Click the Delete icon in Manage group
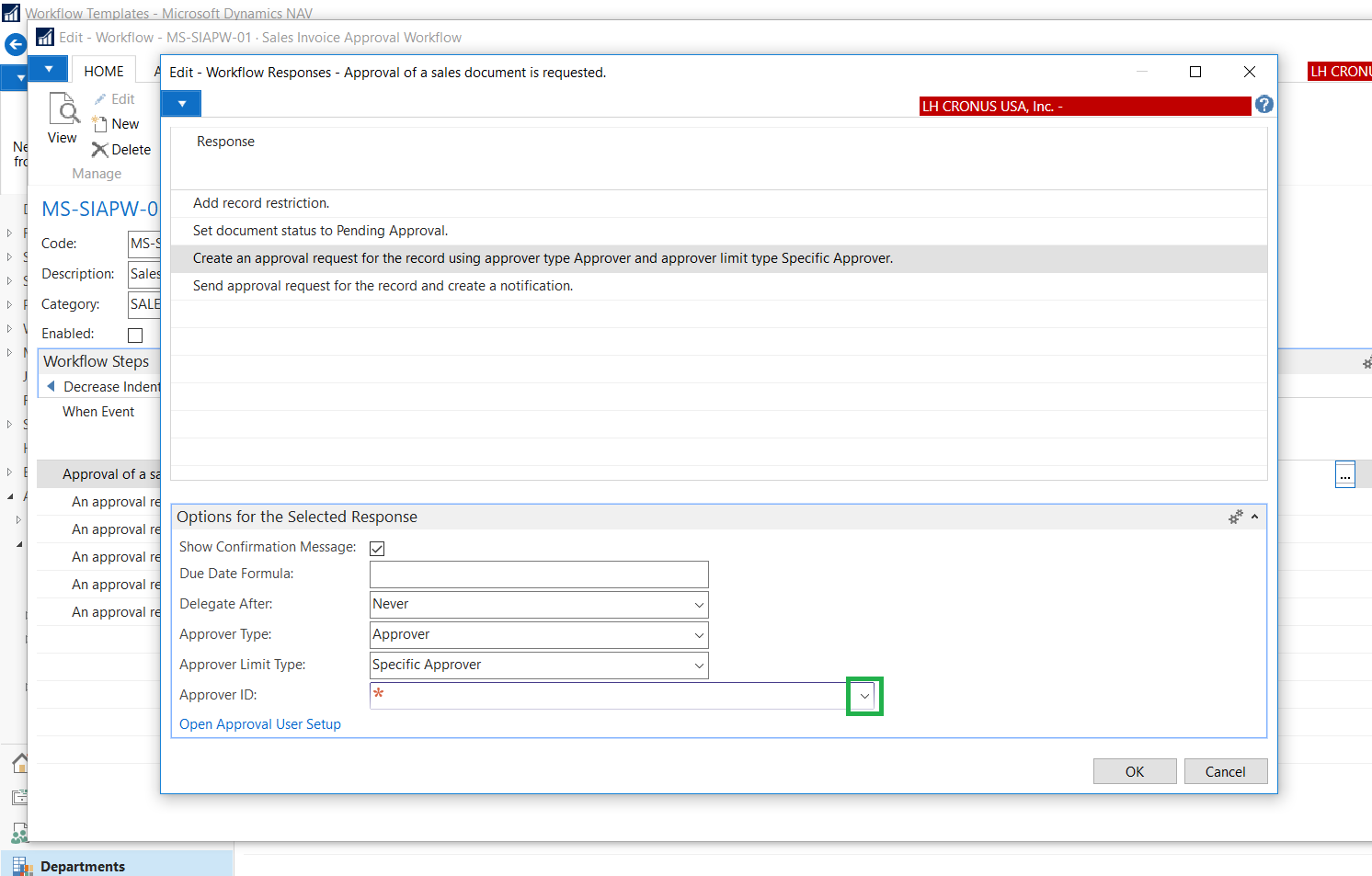 click(x=100, y=150)
